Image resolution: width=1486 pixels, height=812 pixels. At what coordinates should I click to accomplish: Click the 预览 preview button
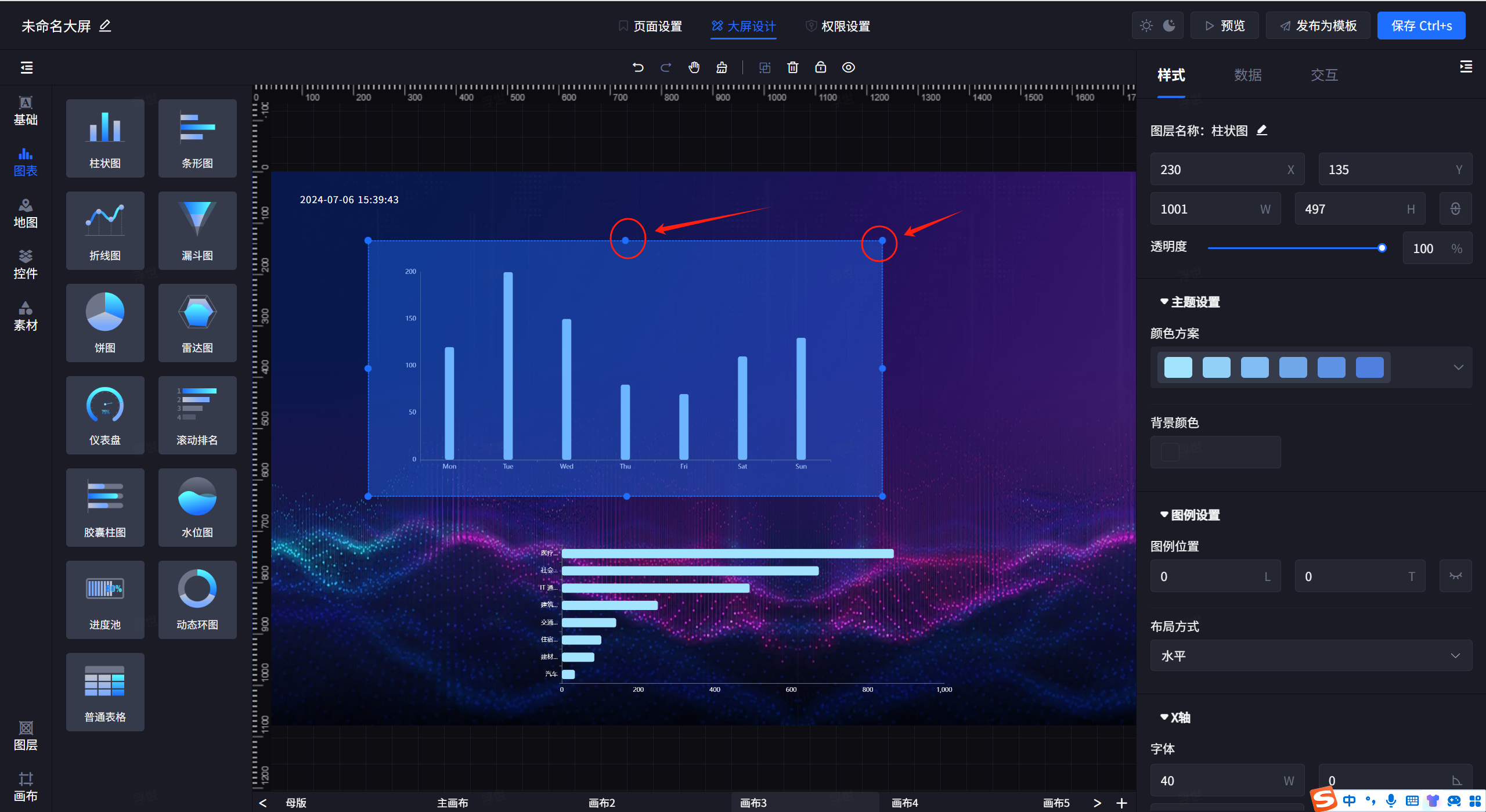[x=1224, y=26]
